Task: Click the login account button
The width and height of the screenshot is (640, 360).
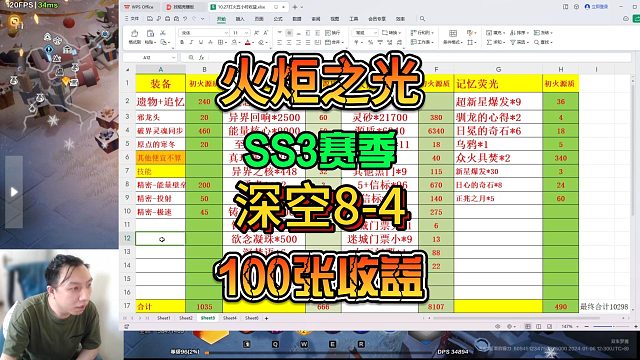Action: click(x=596, y=7)
